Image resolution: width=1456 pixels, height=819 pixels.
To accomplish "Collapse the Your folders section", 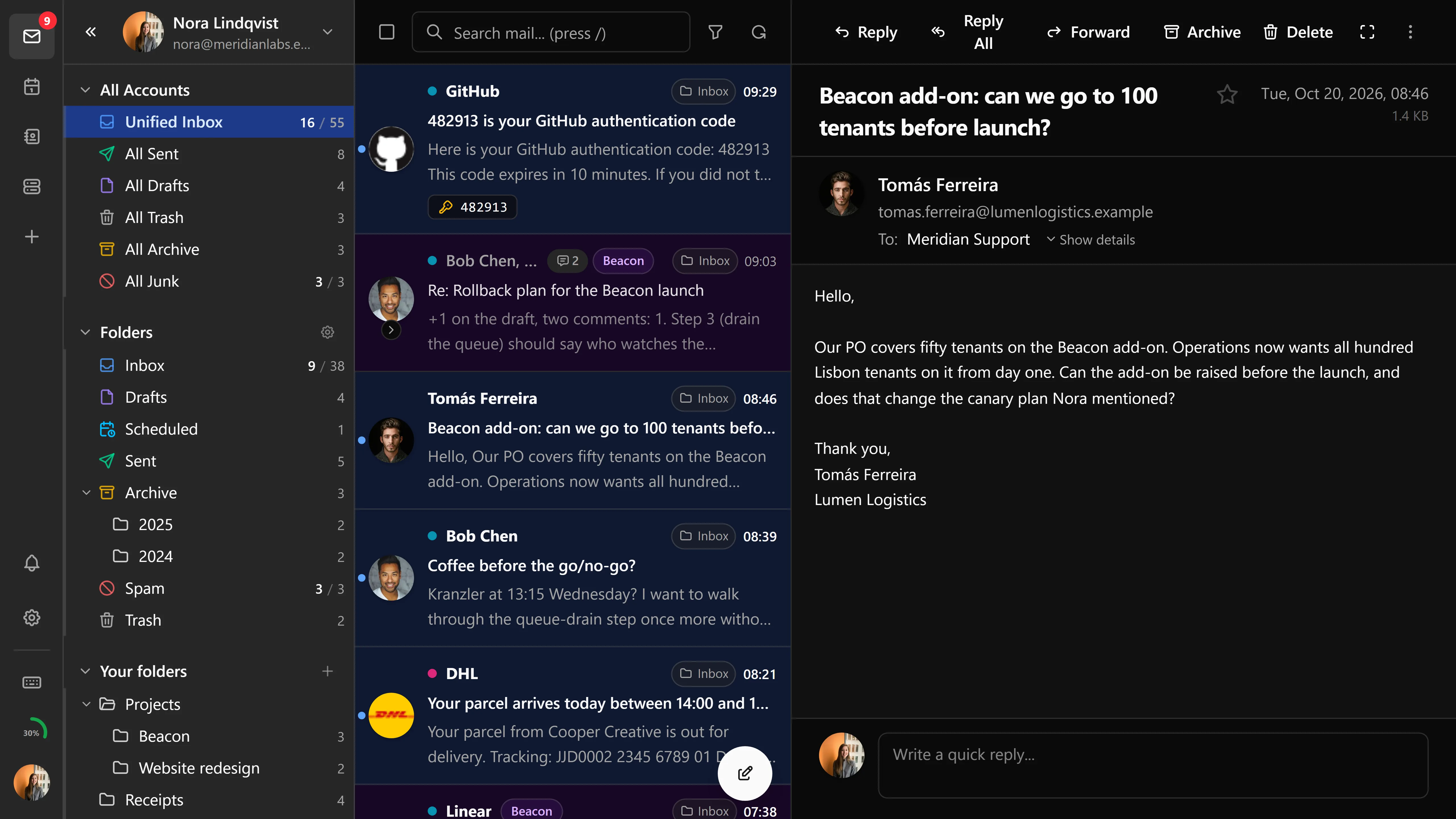I will [x=85, y=671].
